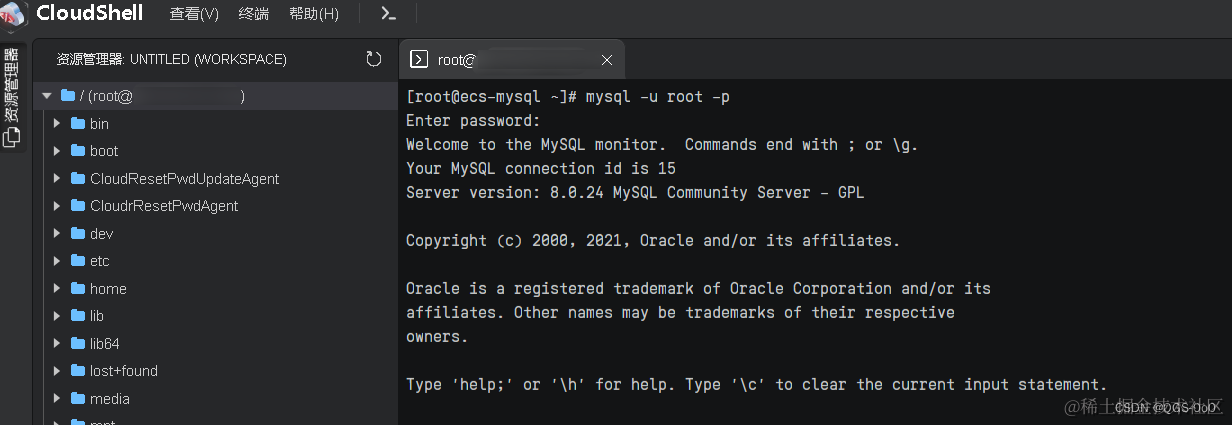Screen dimensions: 1232x425
Task: Select the boot folder icon
Action: point(77,151)
